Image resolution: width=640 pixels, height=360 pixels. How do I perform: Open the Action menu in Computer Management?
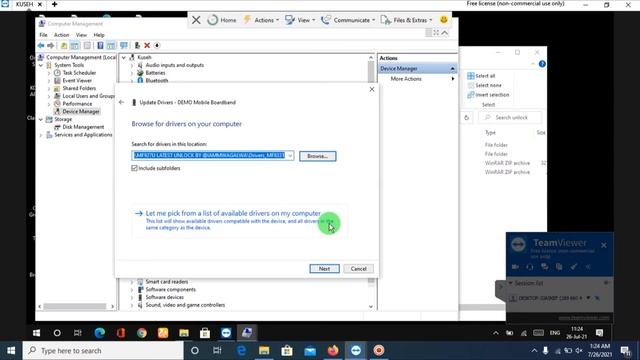click(62, 35)
